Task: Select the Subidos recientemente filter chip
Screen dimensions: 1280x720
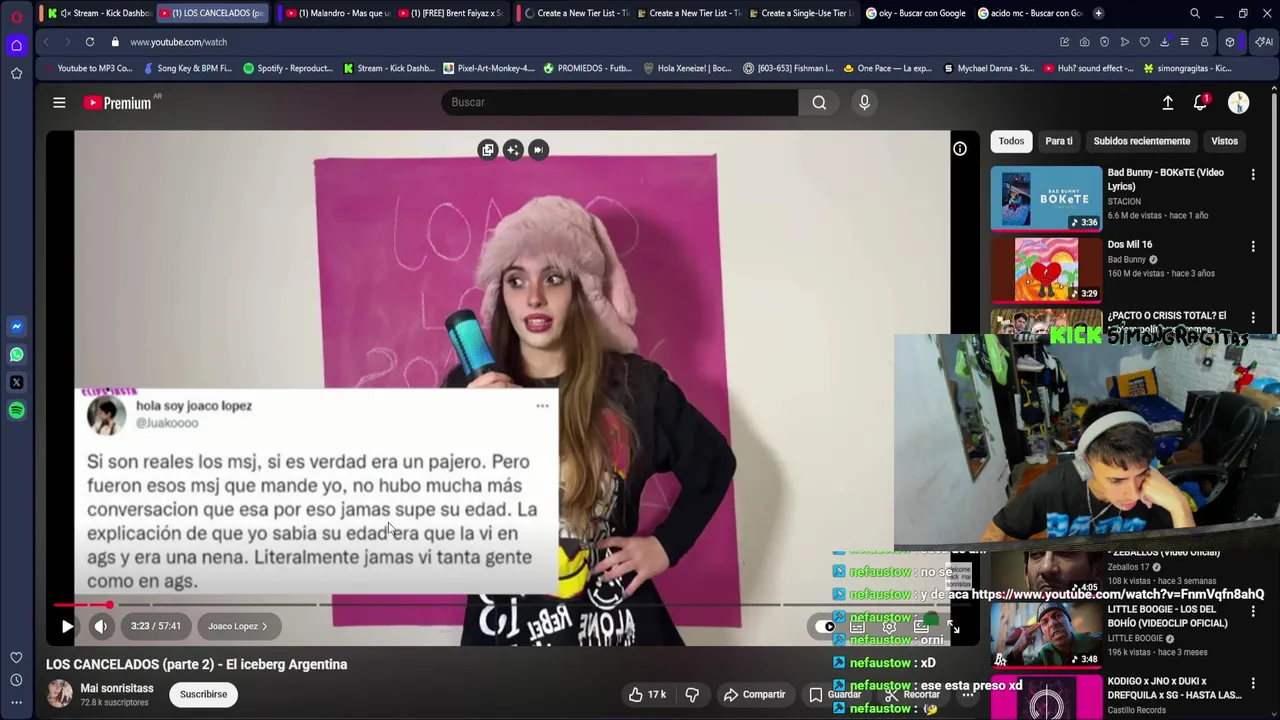Action: (x=1141, y=141)
